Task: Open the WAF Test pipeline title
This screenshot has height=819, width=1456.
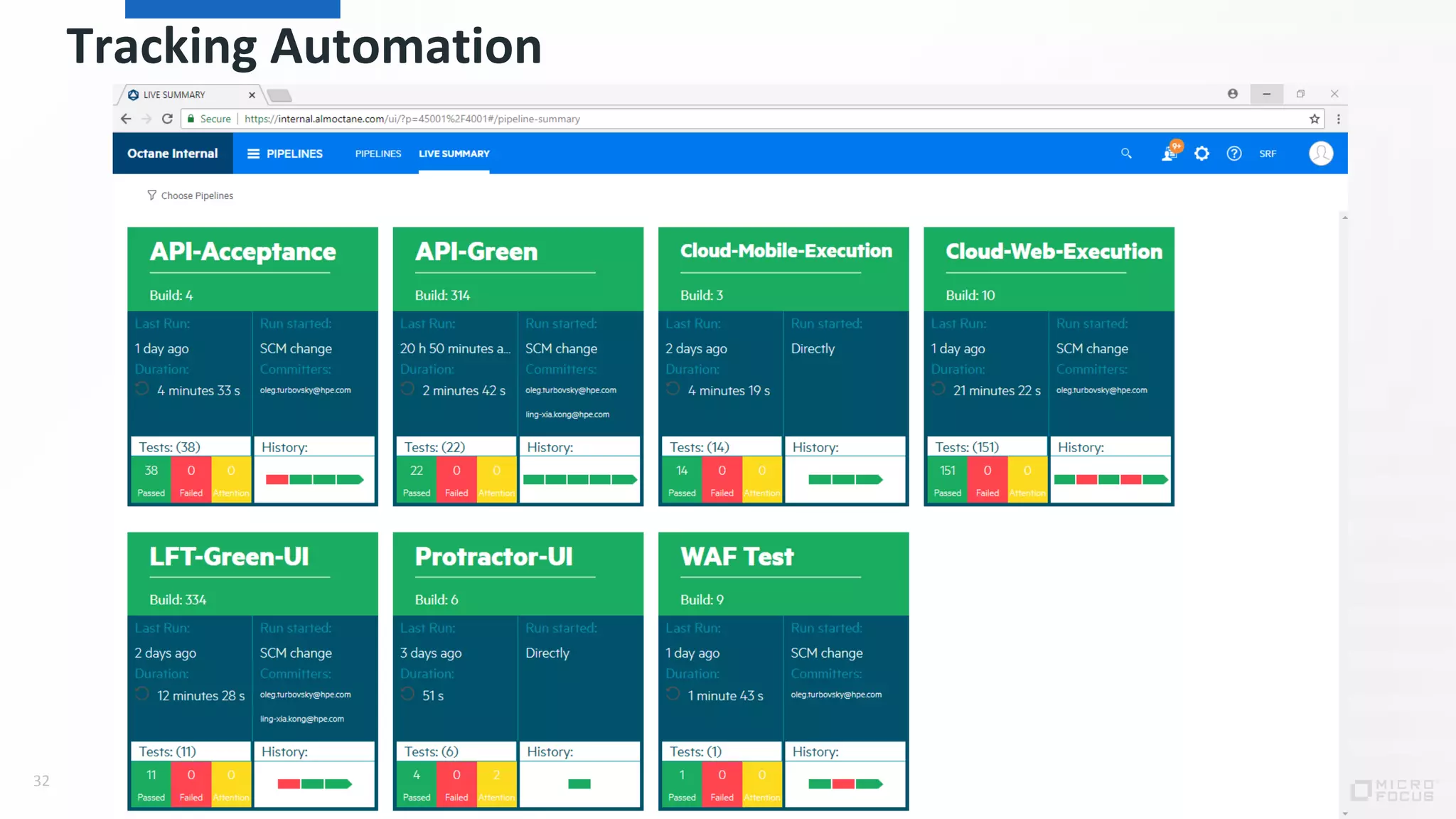Action: (737, 557)
